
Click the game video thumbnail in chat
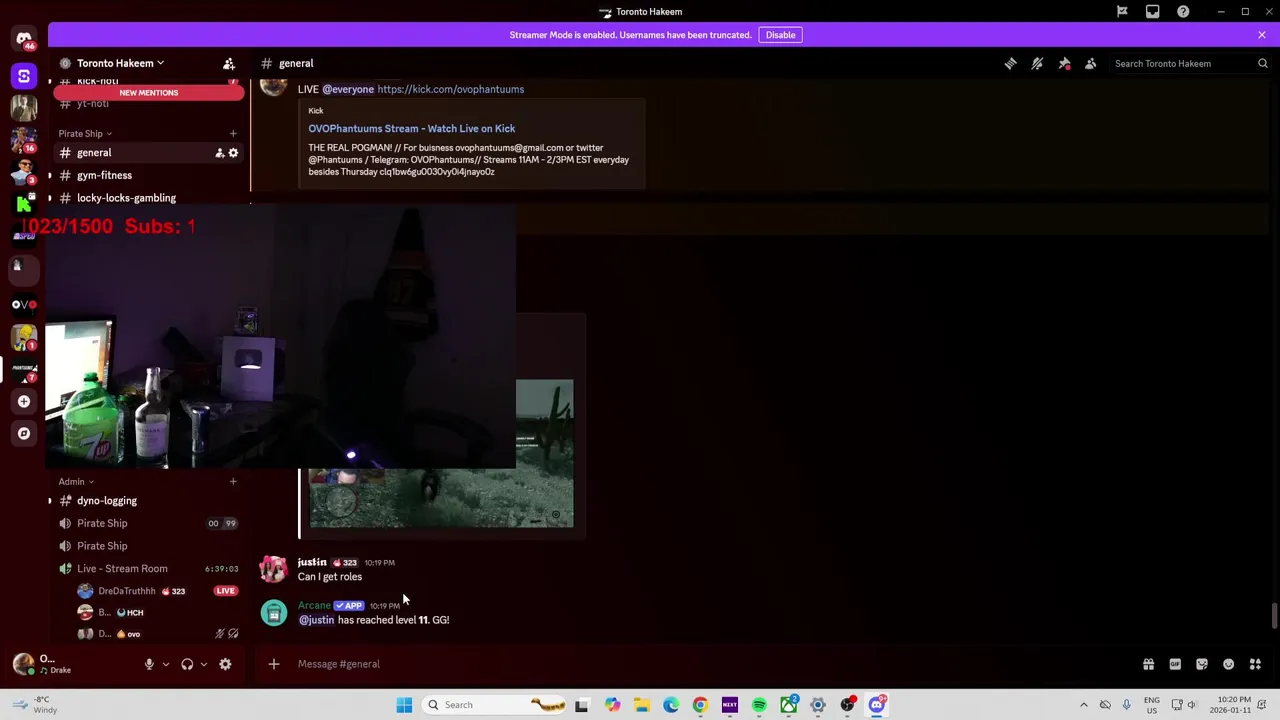tap(545, 453)
